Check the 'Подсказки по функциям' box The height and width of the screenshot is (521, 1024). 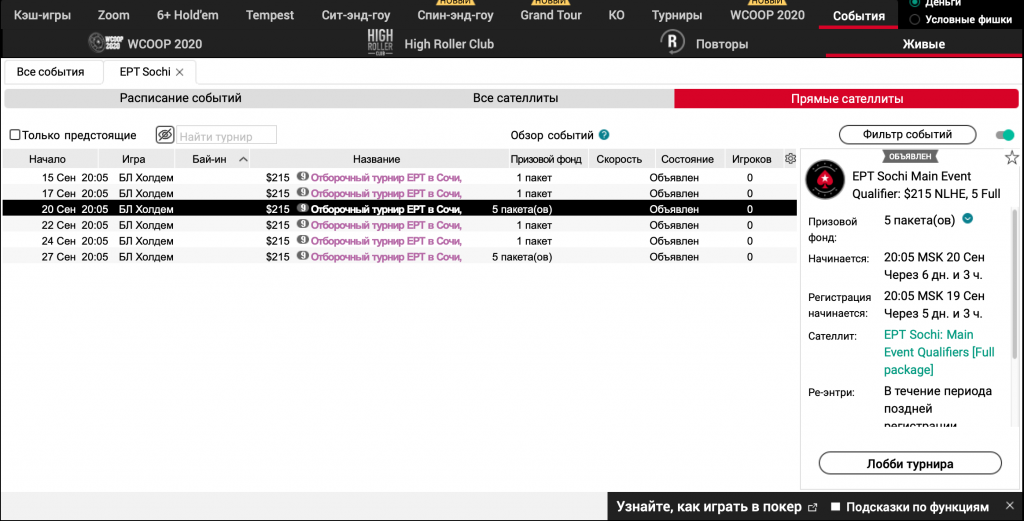[x=837, y=507]
